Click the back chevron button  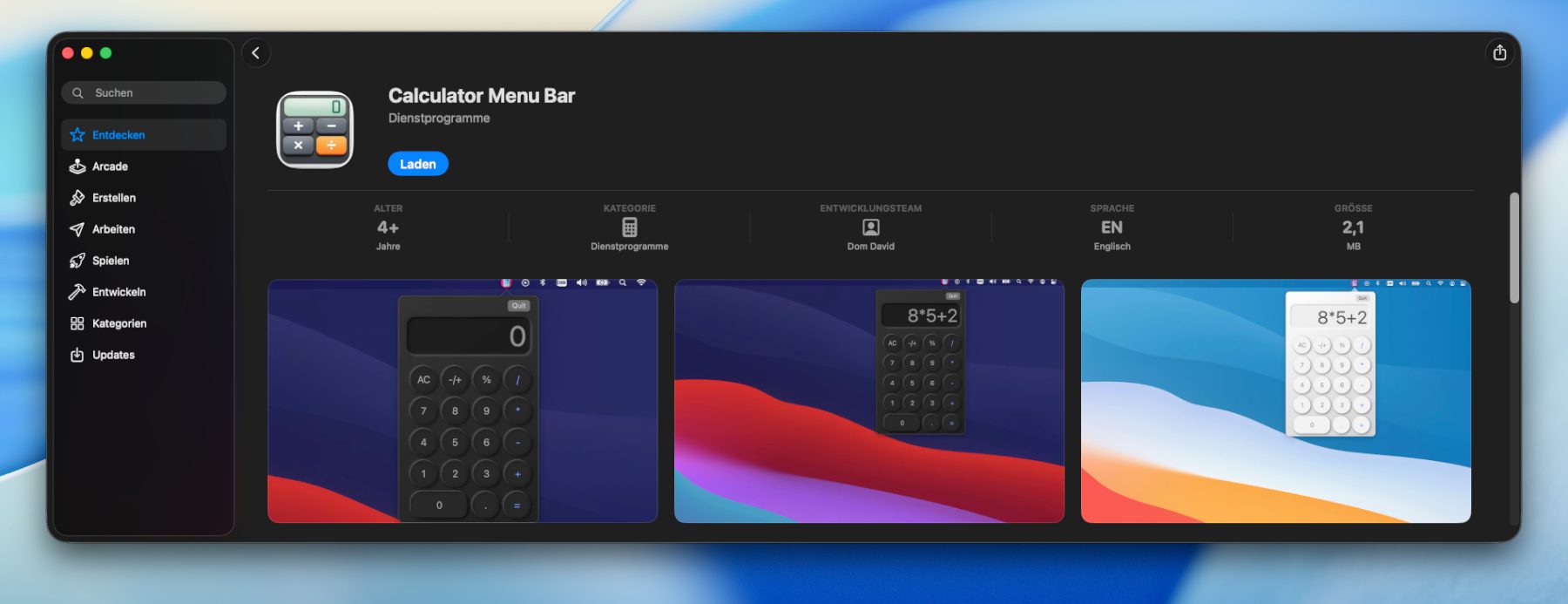pyautogui.click(x=256, y=53)
